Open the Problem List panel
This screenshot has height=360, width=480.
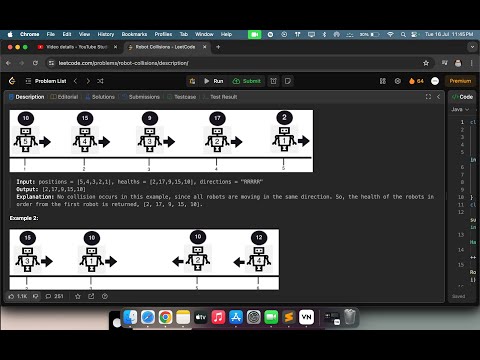pyautogui.click(x=46, y=81)
